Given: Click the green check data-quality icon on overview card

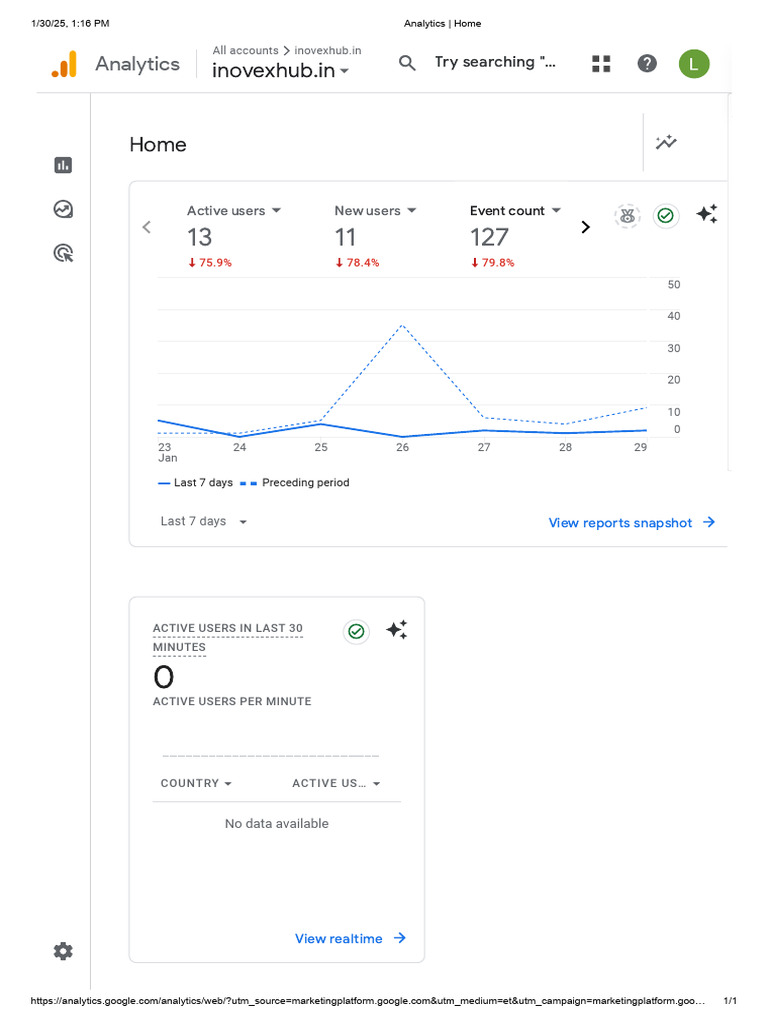Looking at the screenshot, I should pyautogui.click(x=665, y=216).
